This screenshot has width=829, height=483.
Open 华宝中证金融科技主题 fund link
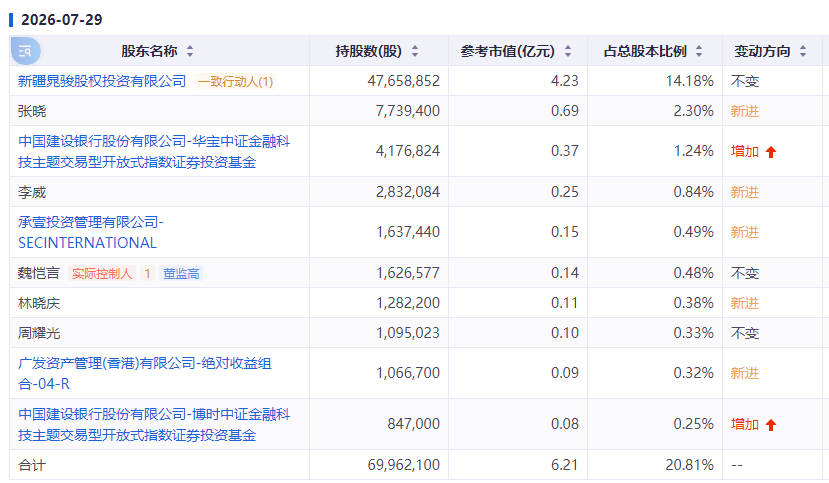click(x=154, y=152)
